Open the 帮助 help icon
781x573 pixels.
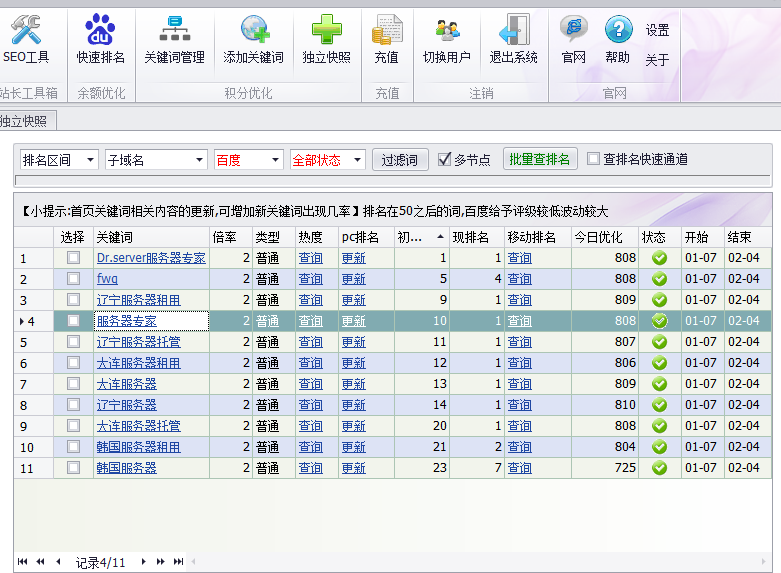(618, 40)
